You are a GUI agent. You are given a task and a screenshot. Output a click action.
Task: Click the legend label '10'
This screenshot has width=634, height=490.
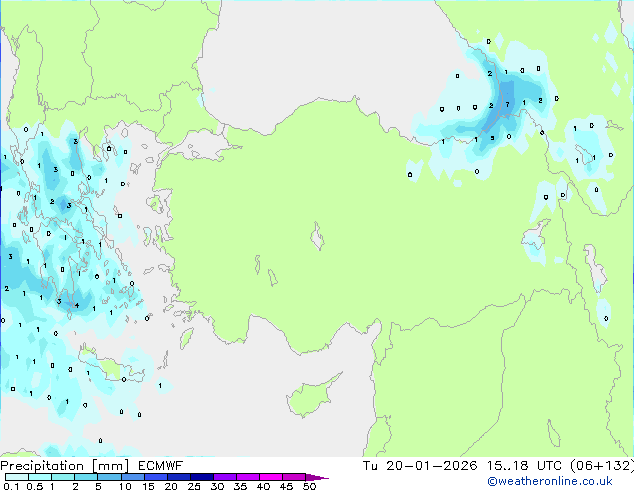point(125,486)
